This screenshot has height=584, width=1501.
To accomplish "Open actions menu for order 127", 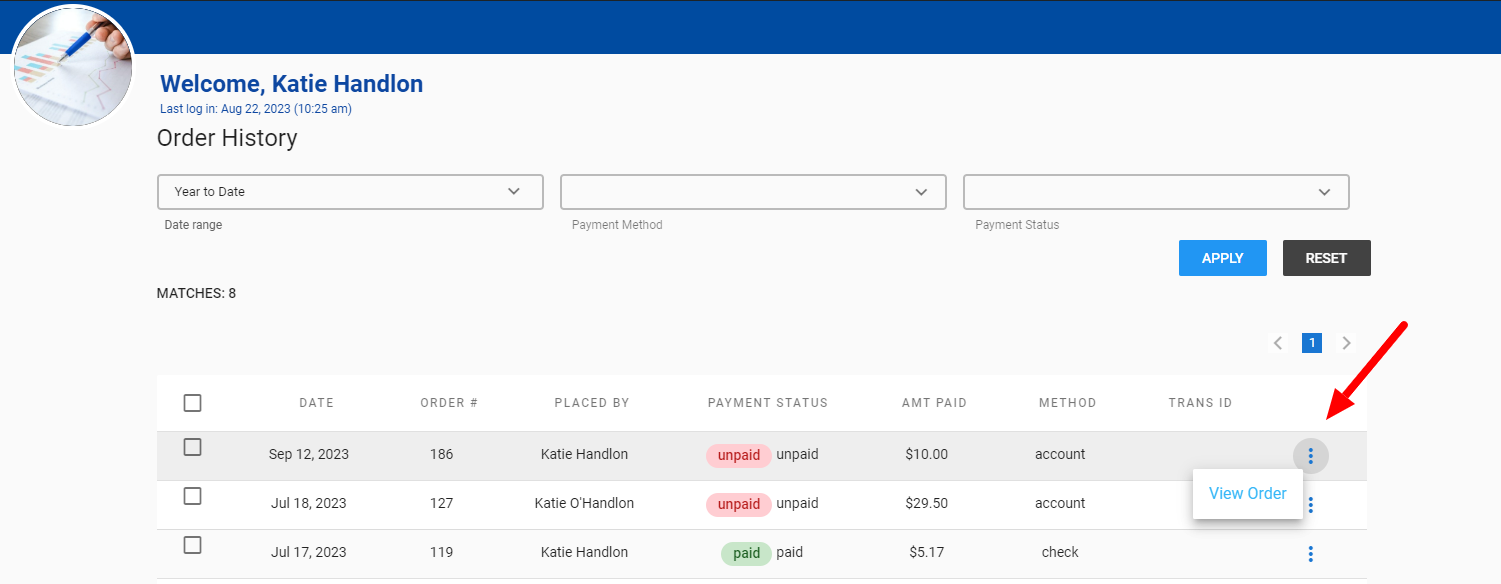I will 1310,505.
